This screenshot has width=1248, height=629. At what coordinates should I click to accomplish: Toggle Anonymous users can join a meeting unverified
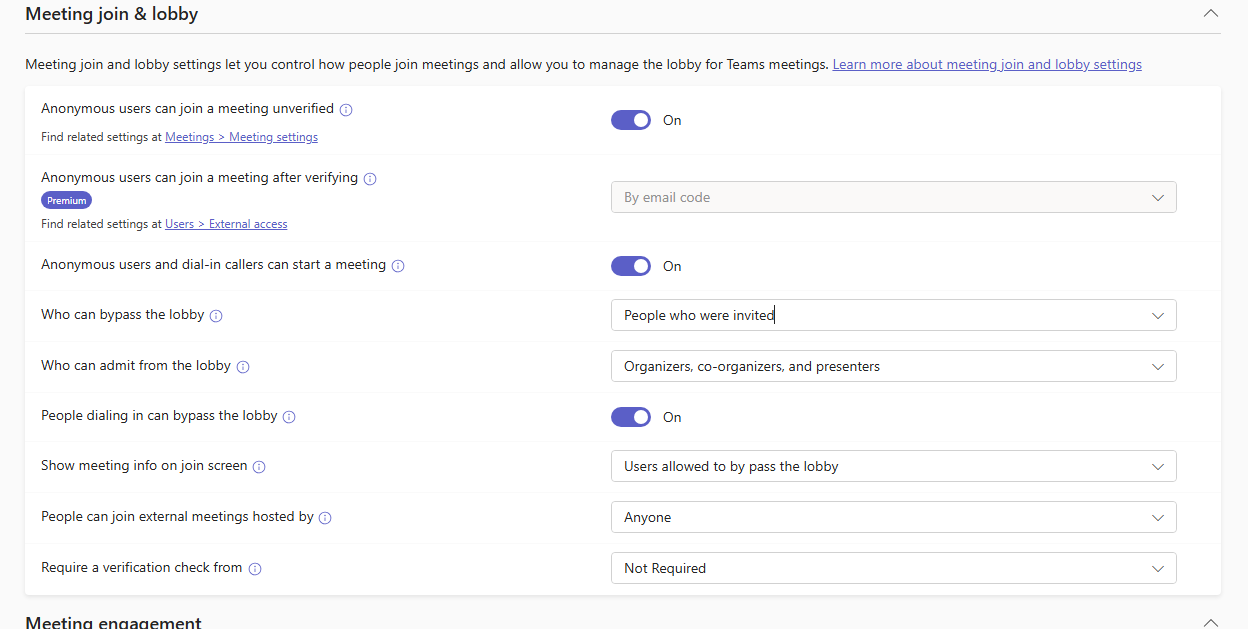pyautogui.click(x=631, y=120)
